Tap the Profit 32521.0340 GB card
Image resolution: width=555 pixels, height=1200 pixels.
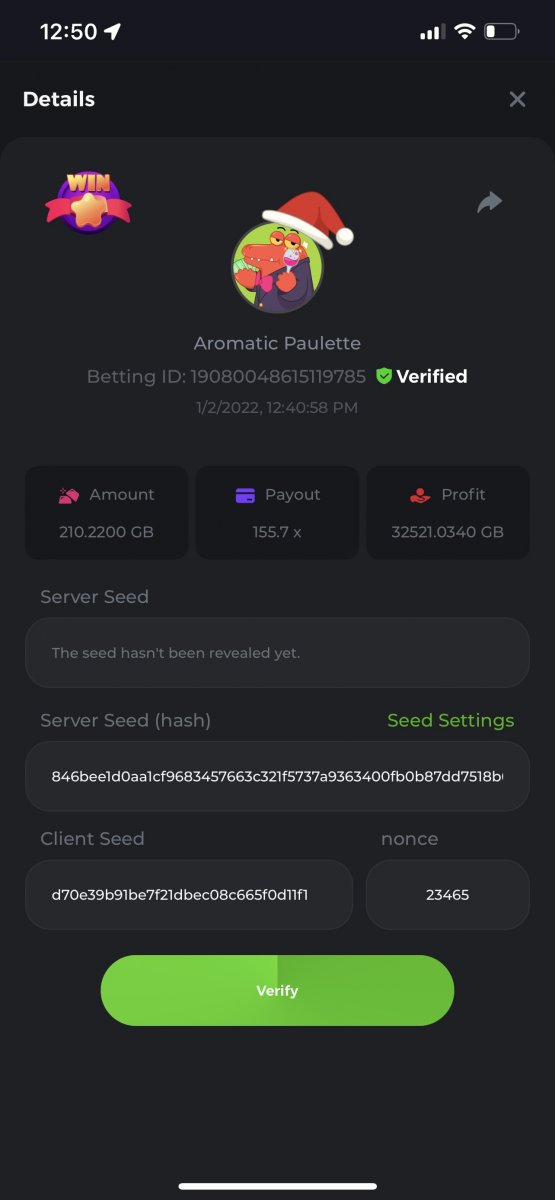coord(448,512)
